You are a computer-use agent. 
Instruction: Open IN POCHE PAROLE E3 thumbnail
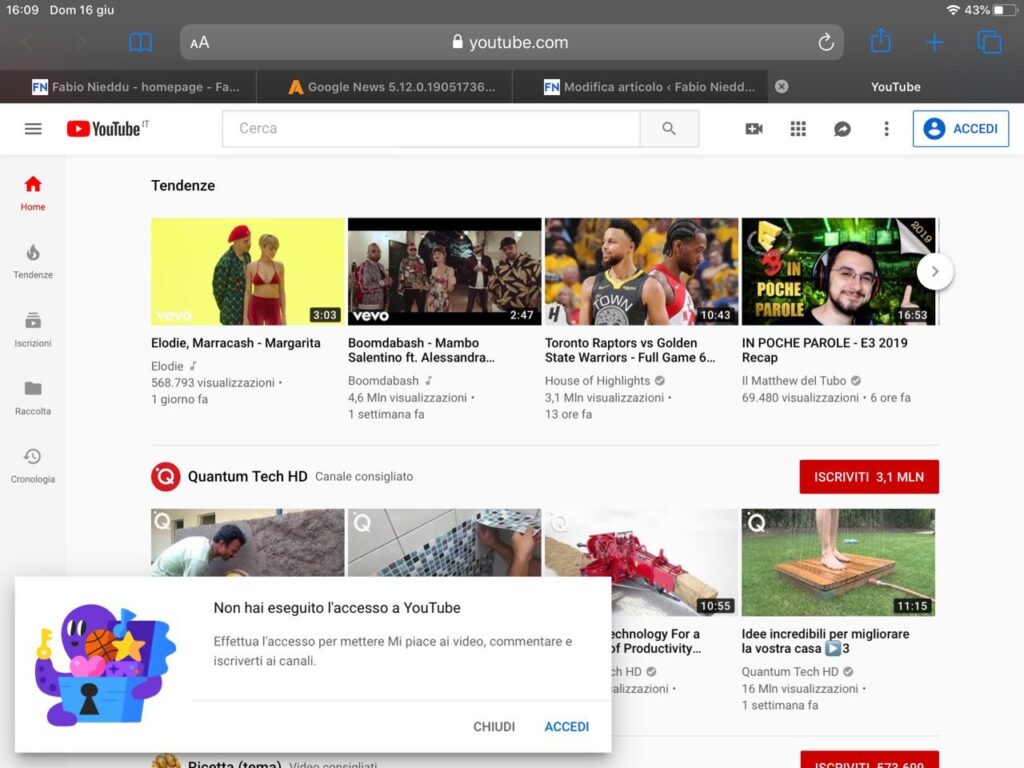839,271
